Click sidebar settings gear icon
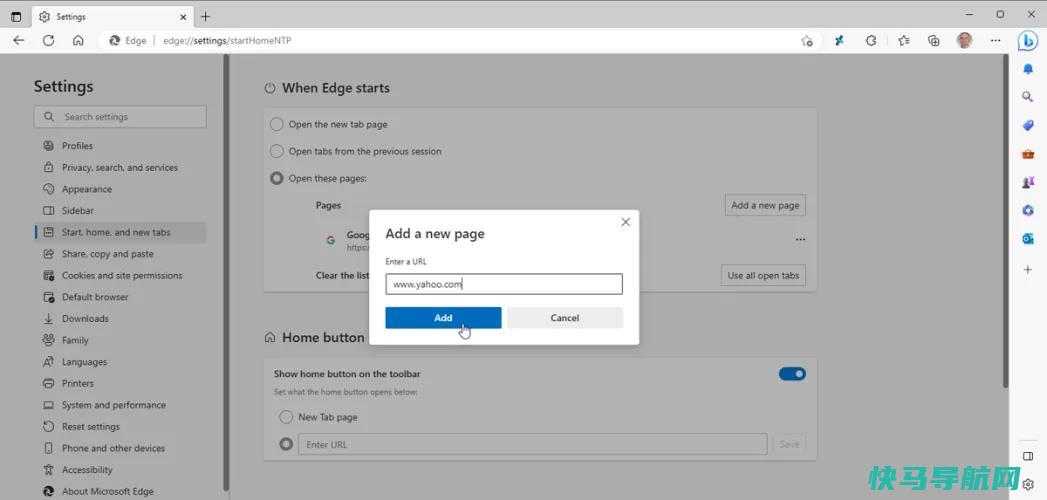This screenshot has height=500, width=1047. coord(1028,484)
